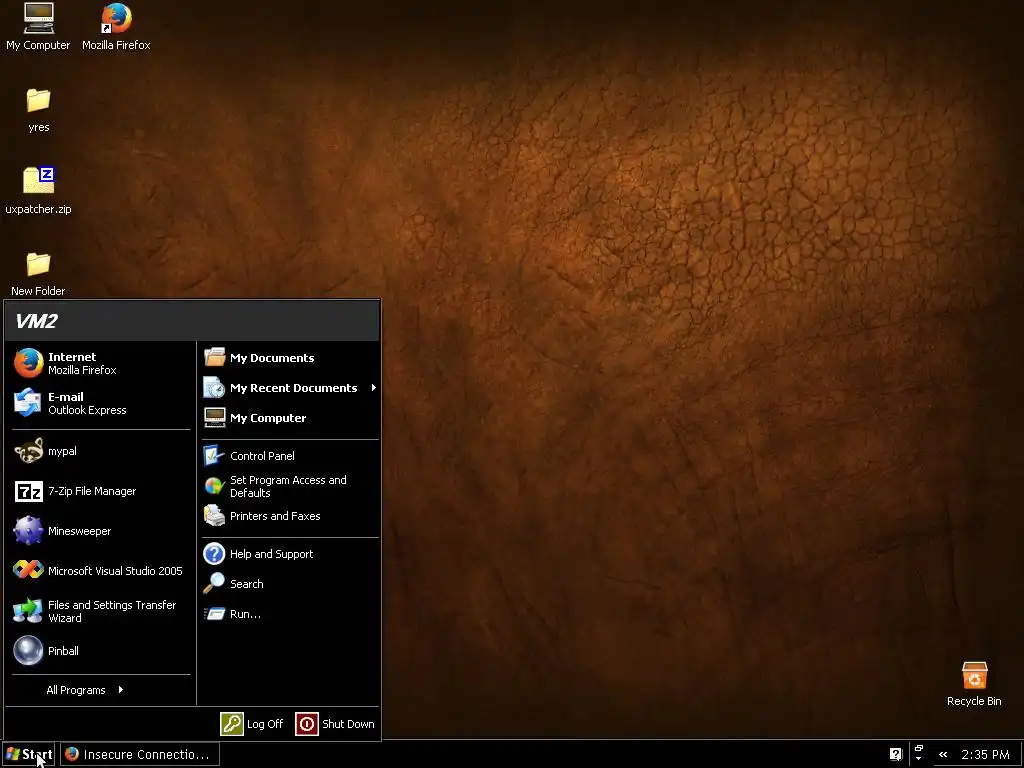The height and width of the screenshot is (768, 1024).
Task: Click the Start button on taskbar
Action: coord(28,754)
